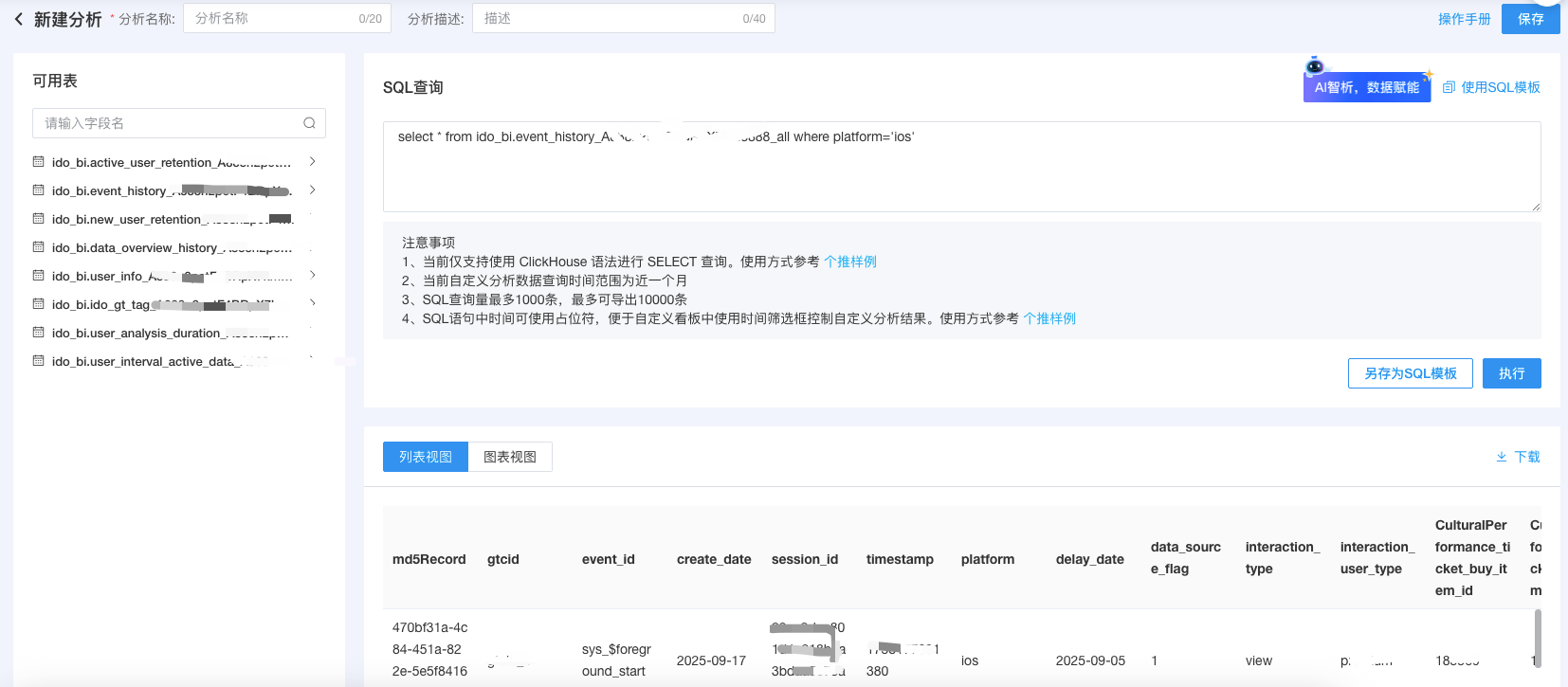This screenshot has width=1568, height=687.
Task: Click the table icon for ido_bi.user_info
Action: (39, 276)
